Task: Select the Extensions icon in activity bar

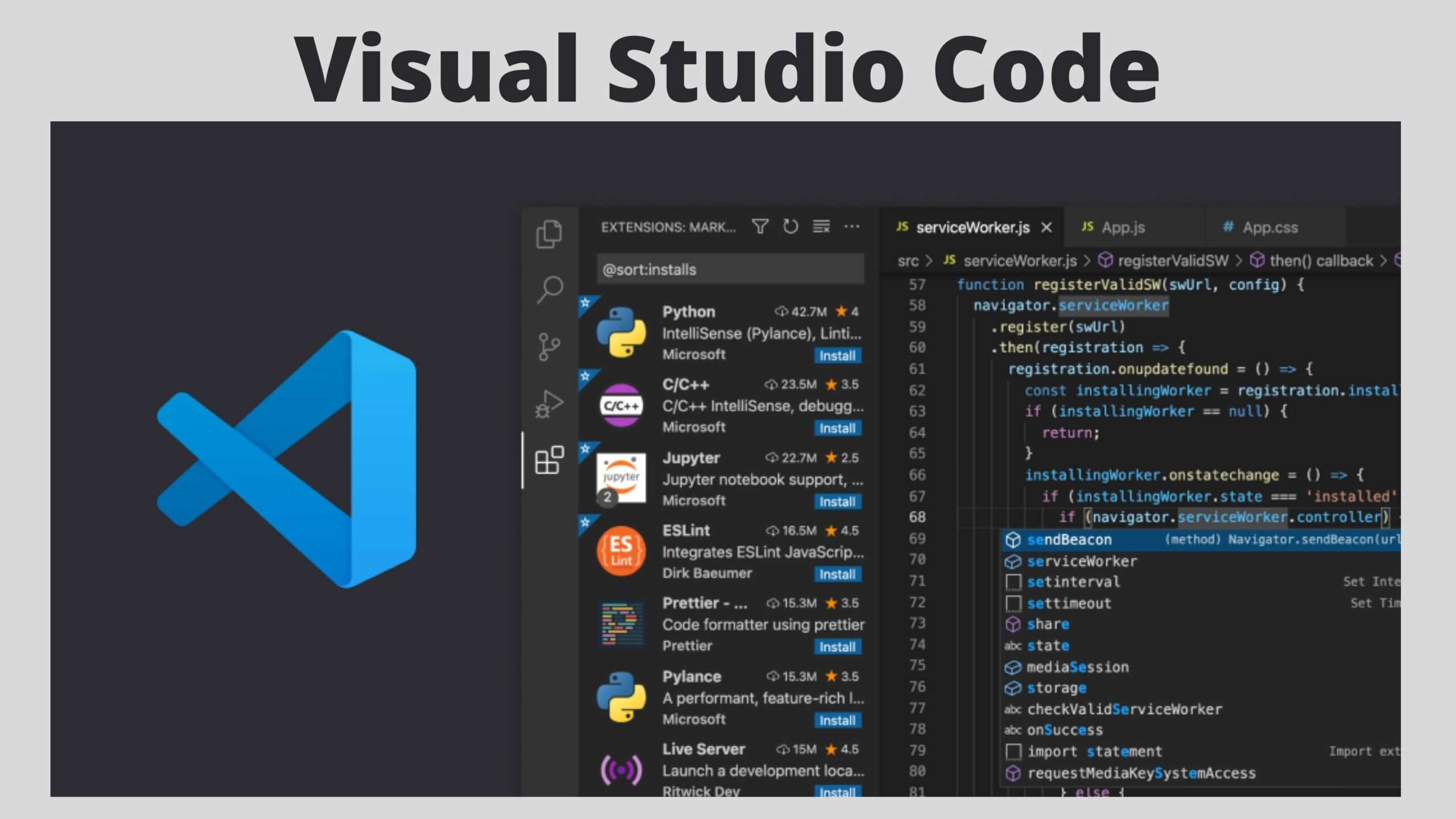Action: [x=549, y=460]
